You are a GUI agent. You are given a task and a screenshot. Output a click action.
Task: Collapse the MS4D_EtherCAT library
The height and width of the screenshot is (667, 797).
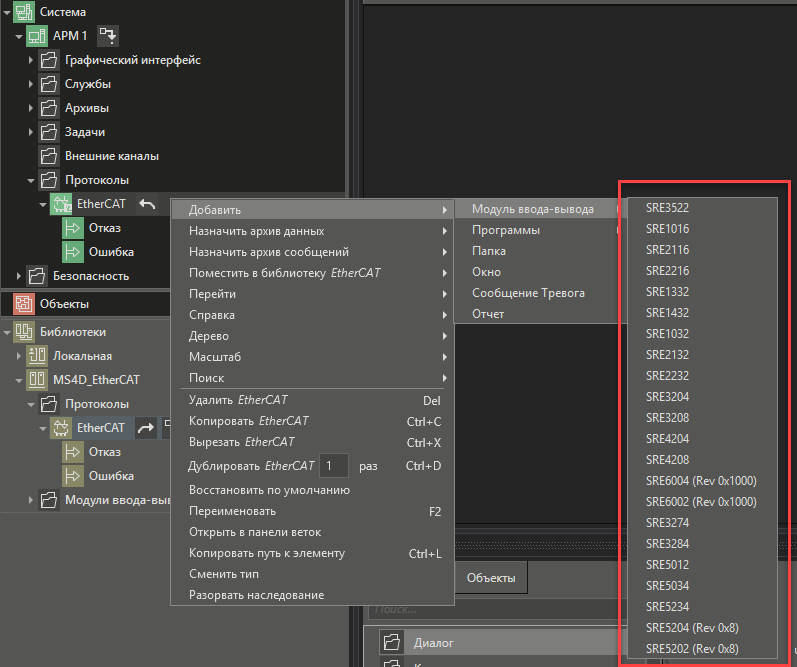point(19,380)
